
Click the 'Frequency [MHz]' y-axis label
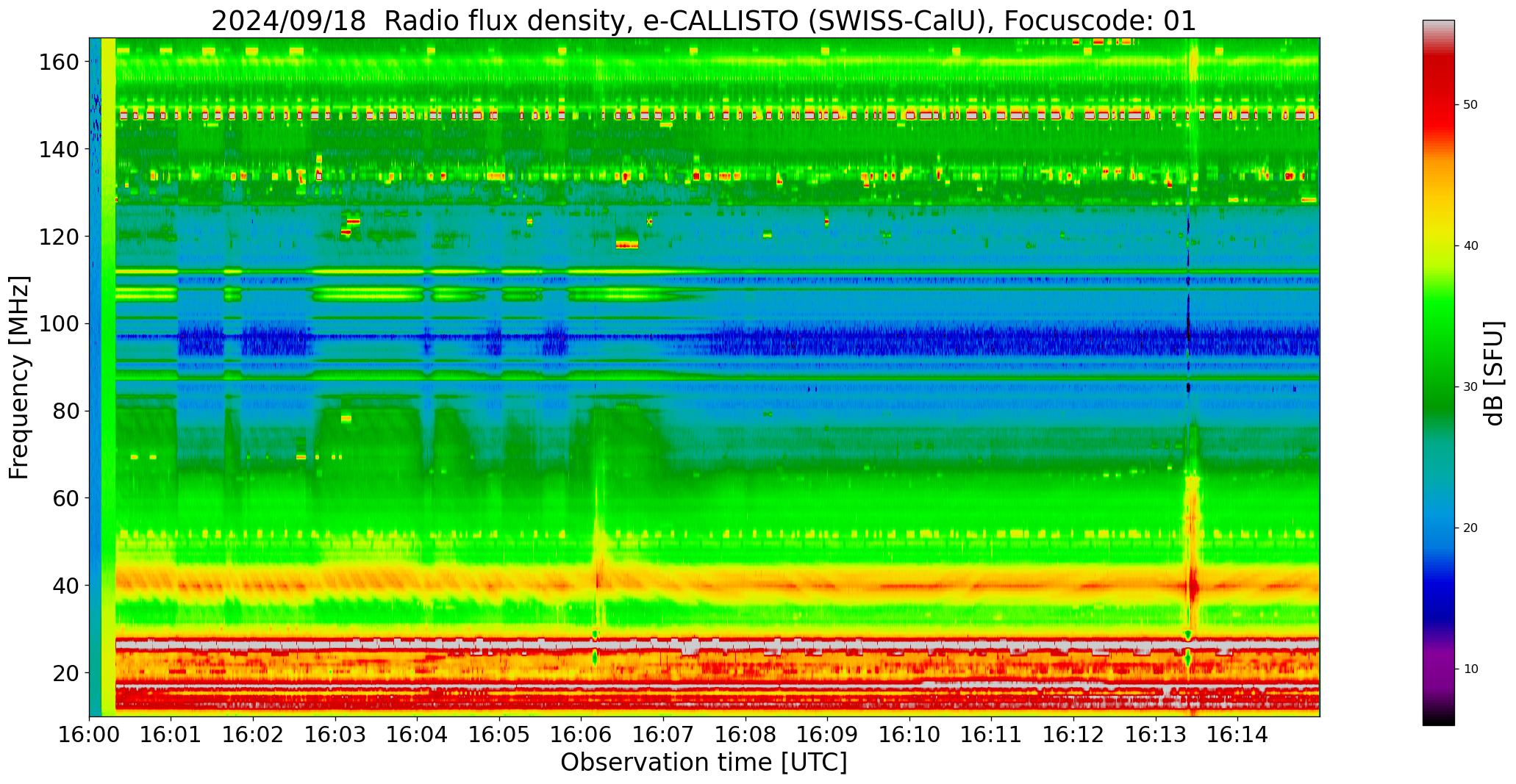pos(20,378)
